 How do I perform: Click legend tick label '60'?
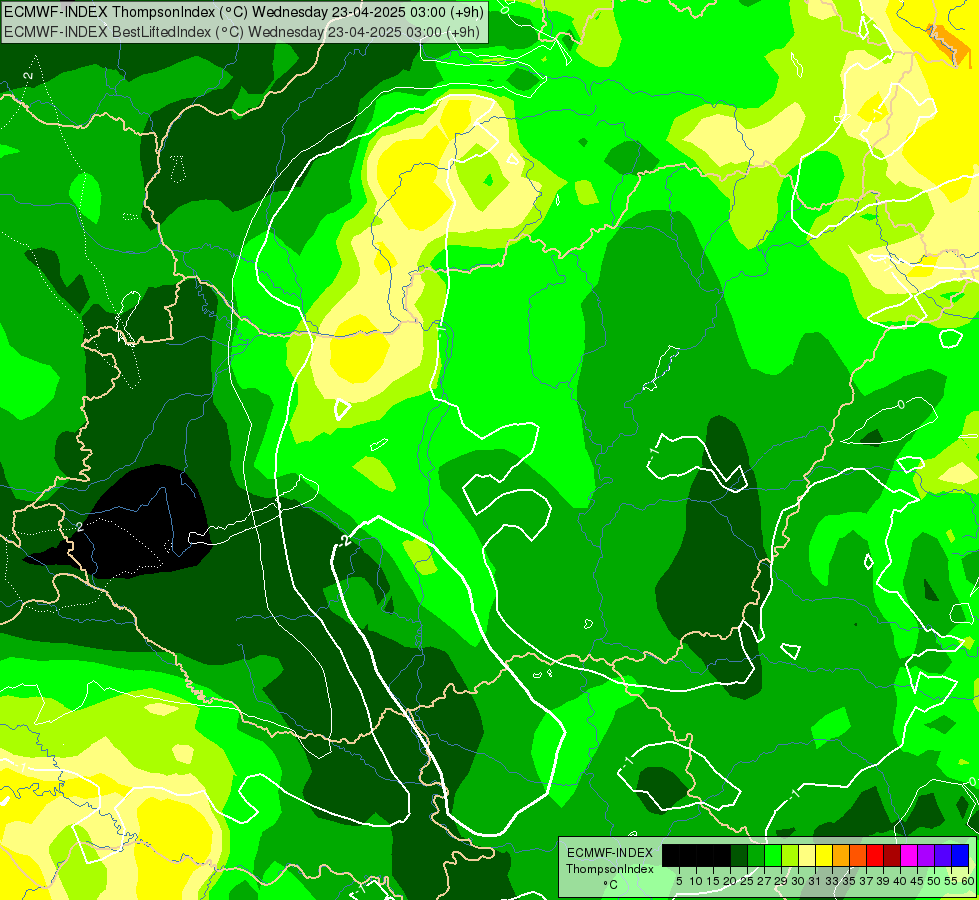[x=967, y=881]
